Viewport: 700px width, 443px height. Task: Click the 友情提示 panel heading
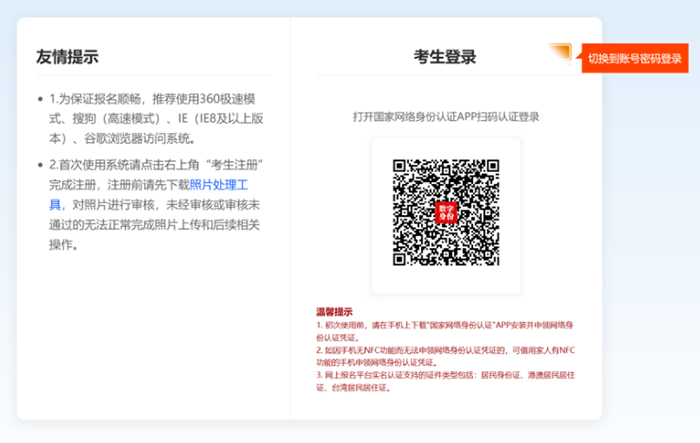[x=67, y=56]
